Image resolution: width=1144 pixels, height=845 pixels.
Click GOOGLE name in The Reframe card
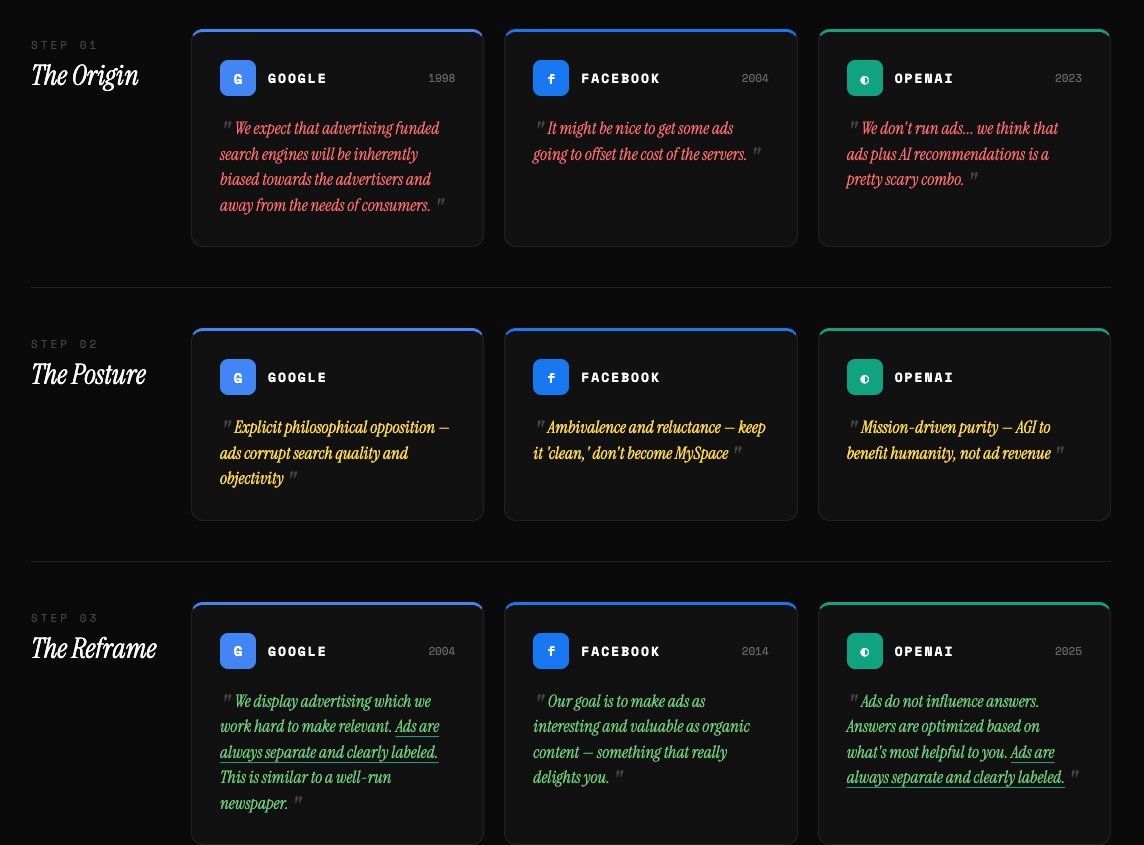point(297,651)
